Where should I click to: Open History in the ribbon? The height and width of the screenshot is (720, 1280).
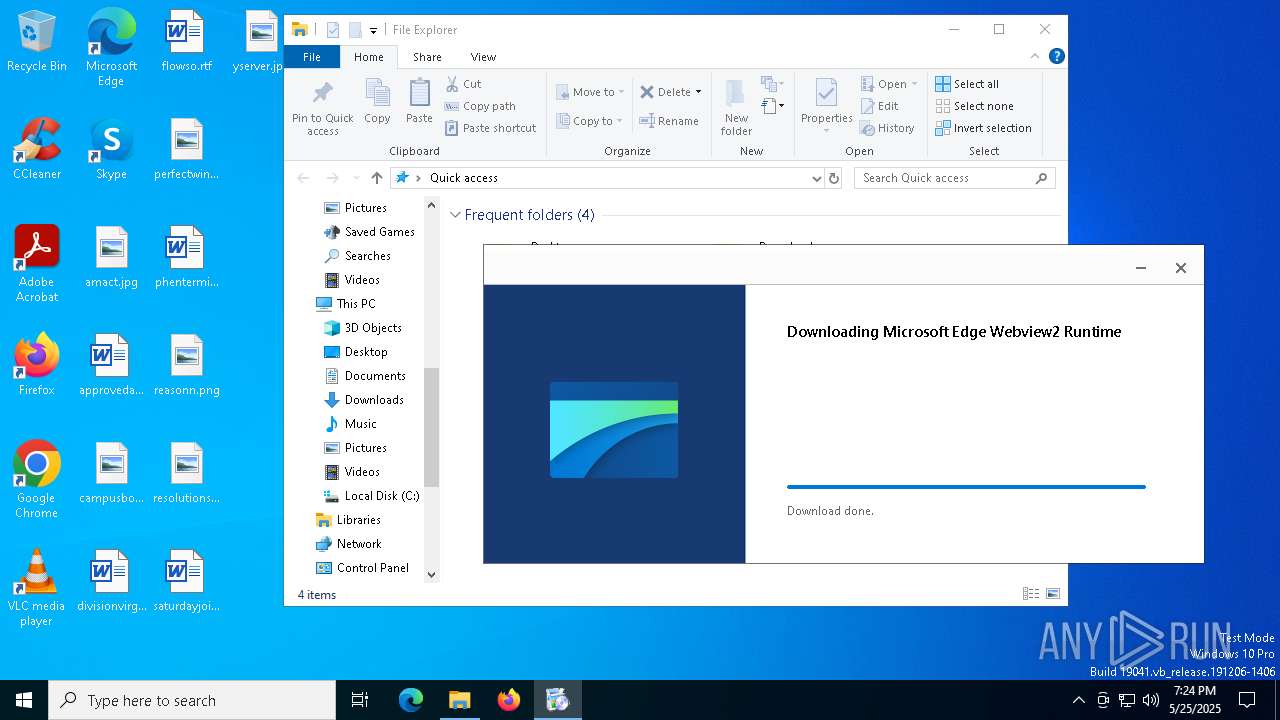pyautogui.click(x=887, y=128)
